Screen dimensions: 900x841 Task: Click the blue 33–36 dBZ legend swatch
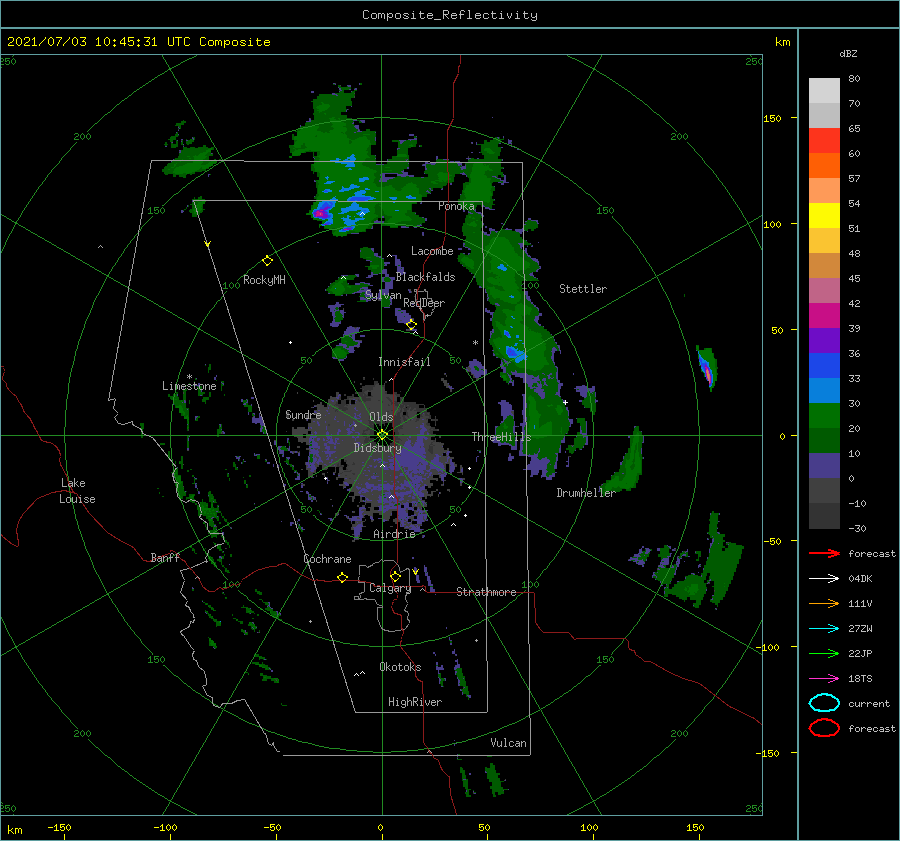coord(824,365)
